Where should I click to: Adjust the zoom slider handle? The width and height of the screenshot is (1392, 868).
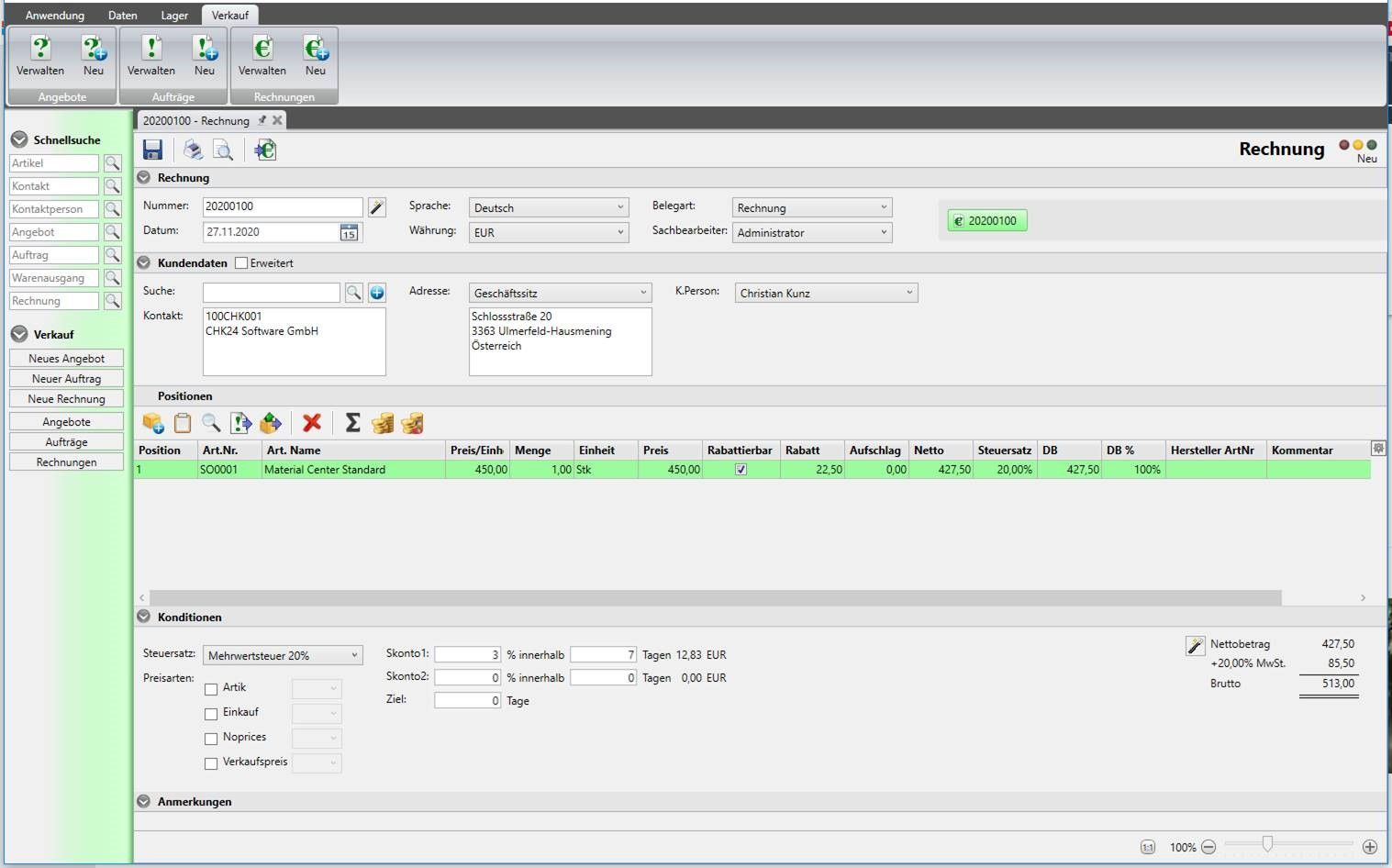click(x=1267, y=844)
